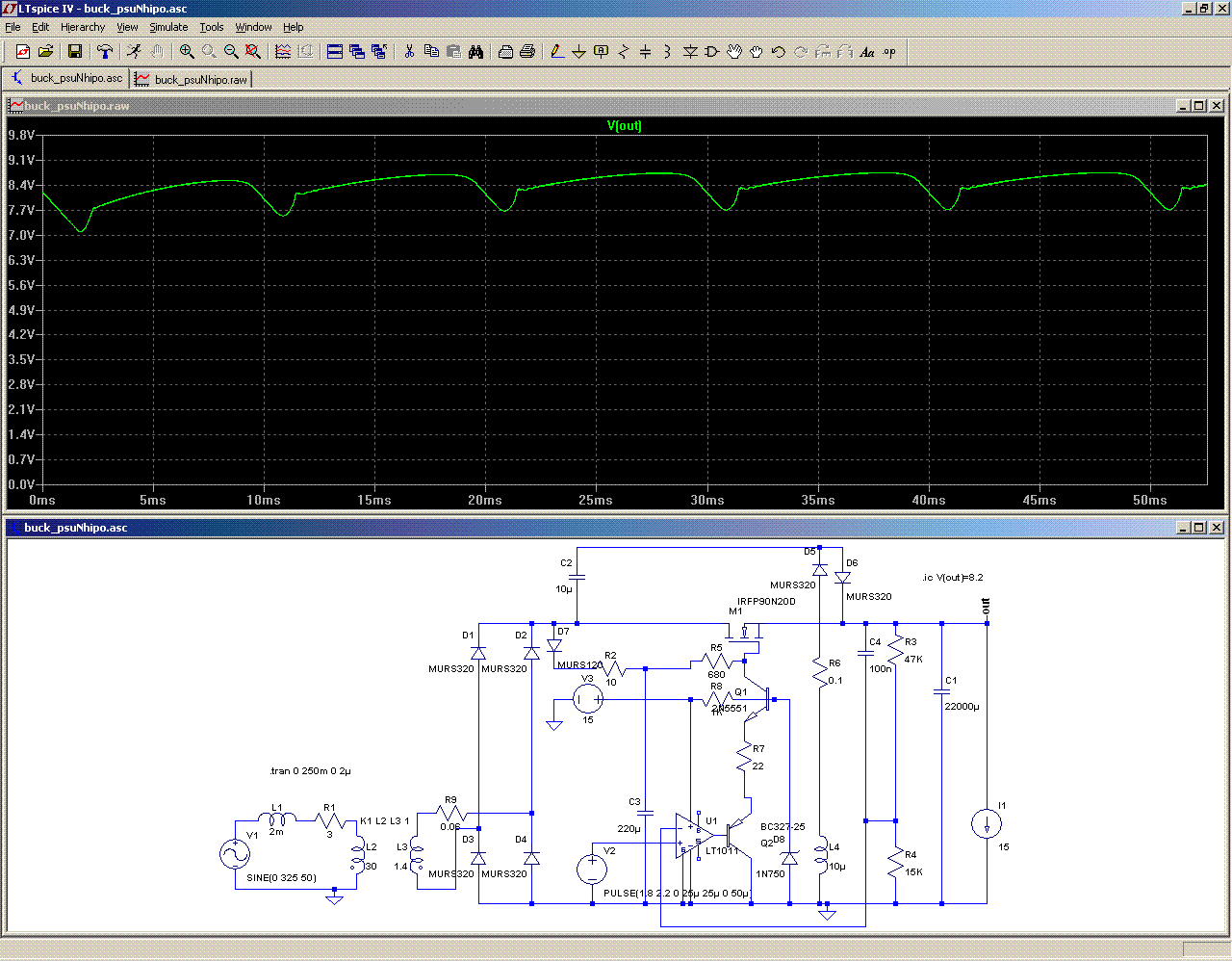This screenshot has height=961, width=1232.
Task: Open the Hierarchy menu
Action: pyautogui.click(x=83, y=27)
